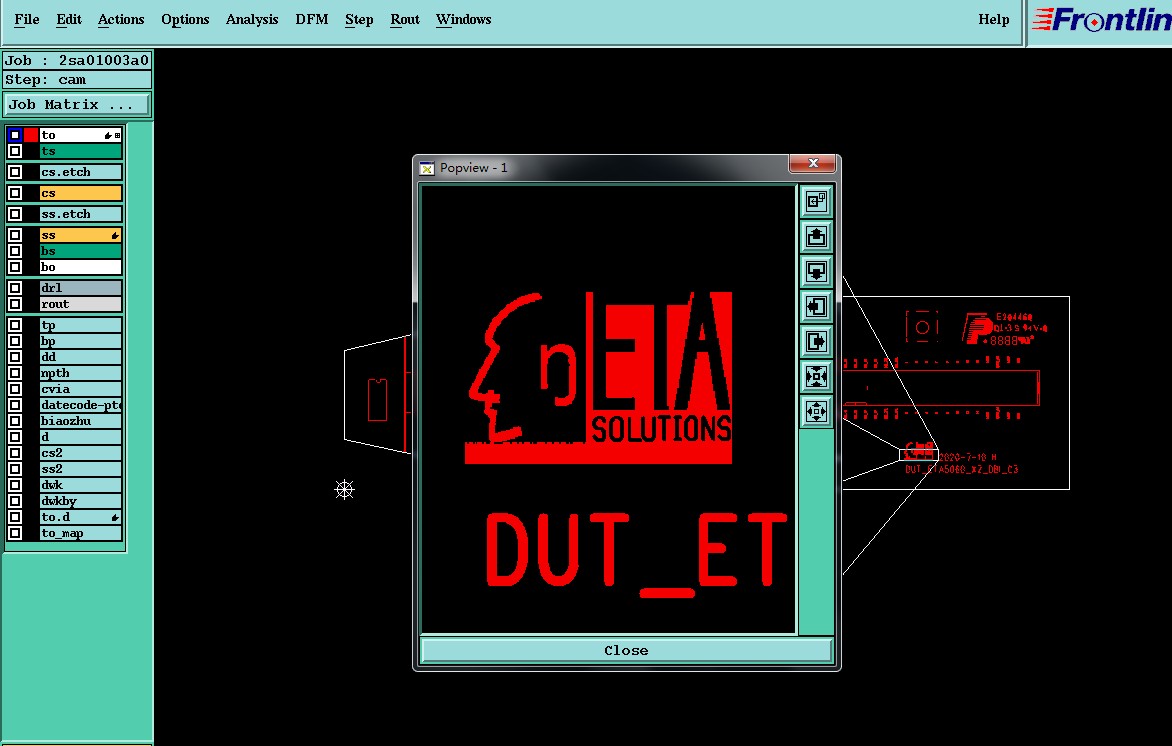Screen dimensions: 1172x746
Task: Open the Options menu
Action: 185,19
